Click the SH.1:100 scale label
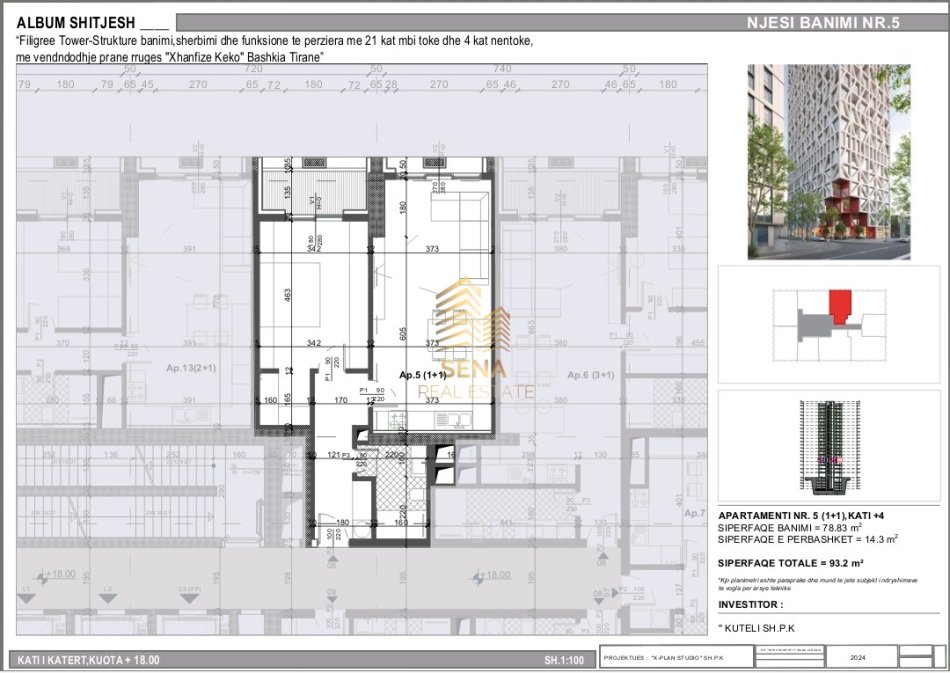This screenshot has width=950, height=673. (x=566, y=660)
